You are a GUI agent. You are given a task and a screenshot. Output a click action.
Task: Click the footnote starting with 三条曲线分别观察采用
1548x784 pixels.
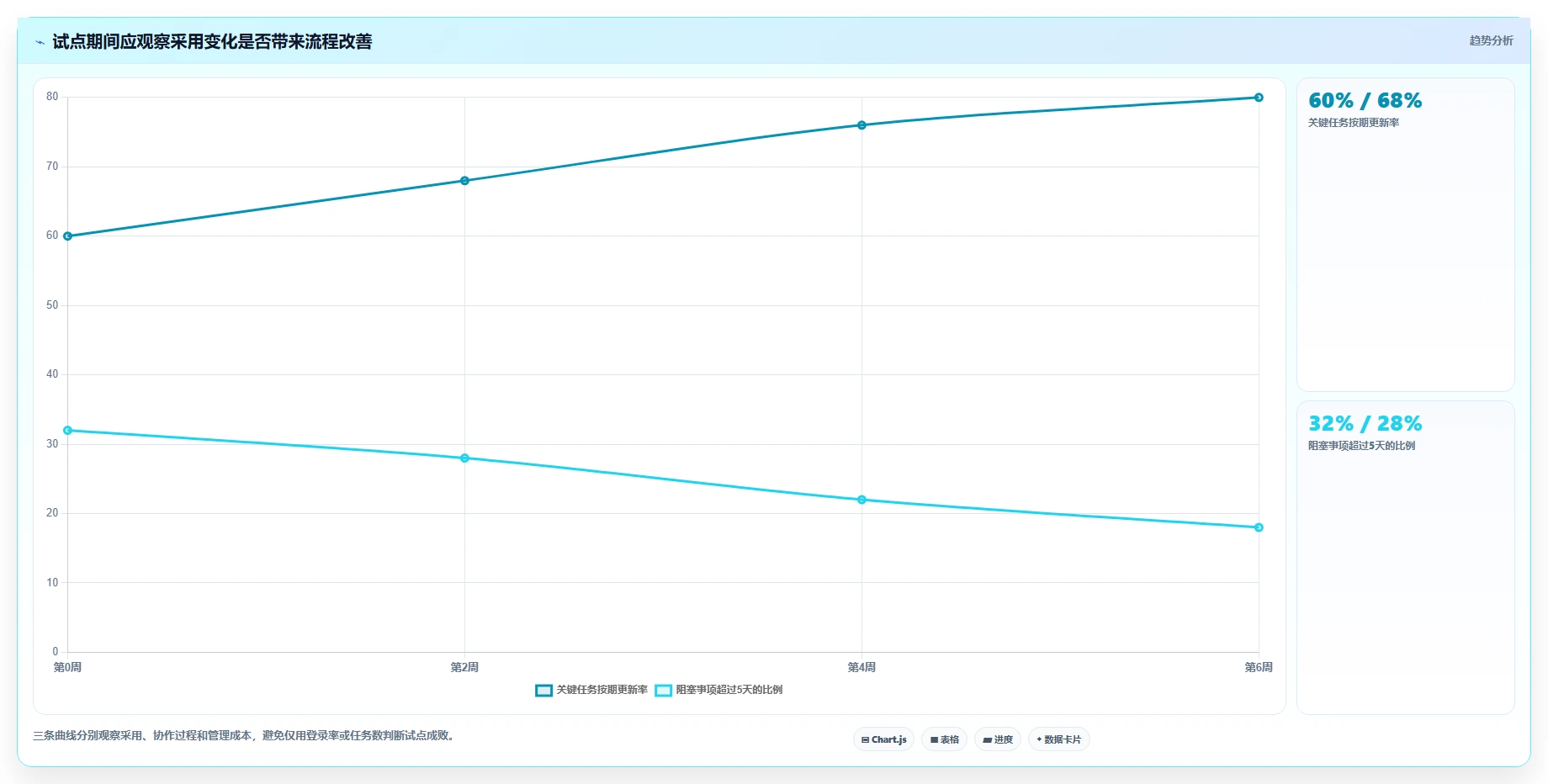[x=246, y=735]
